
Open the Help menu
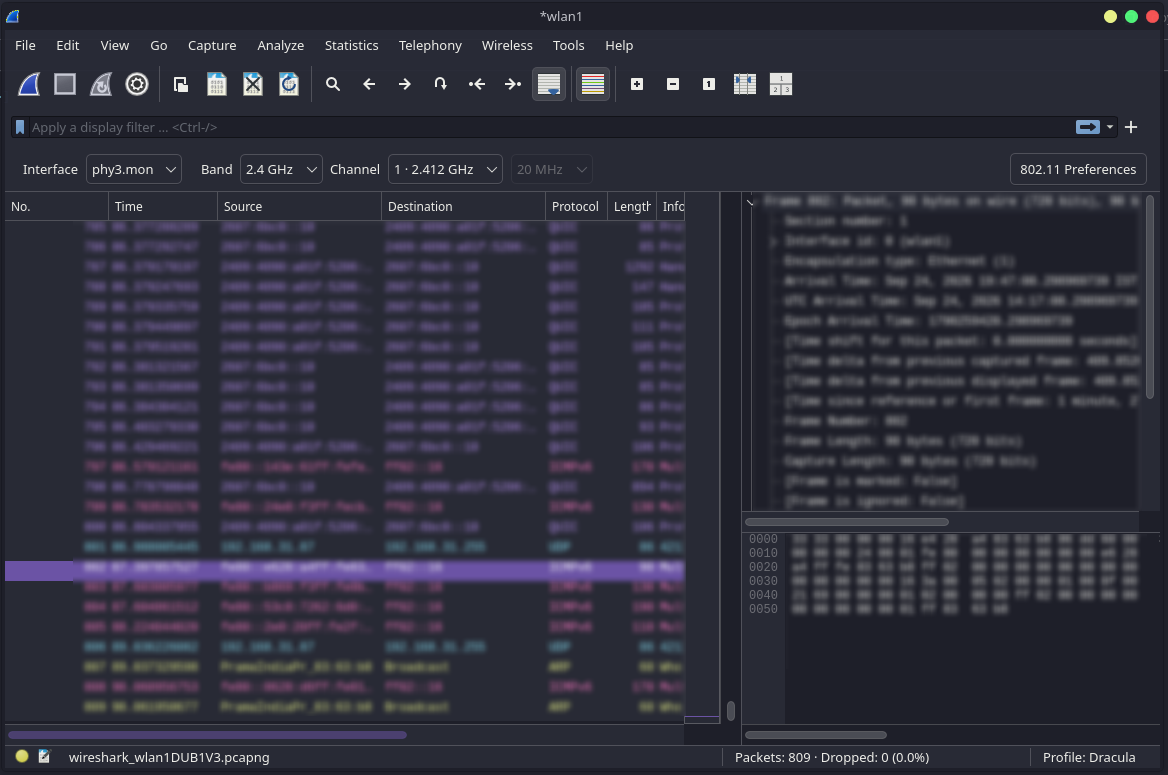click(x=619, y=45)
